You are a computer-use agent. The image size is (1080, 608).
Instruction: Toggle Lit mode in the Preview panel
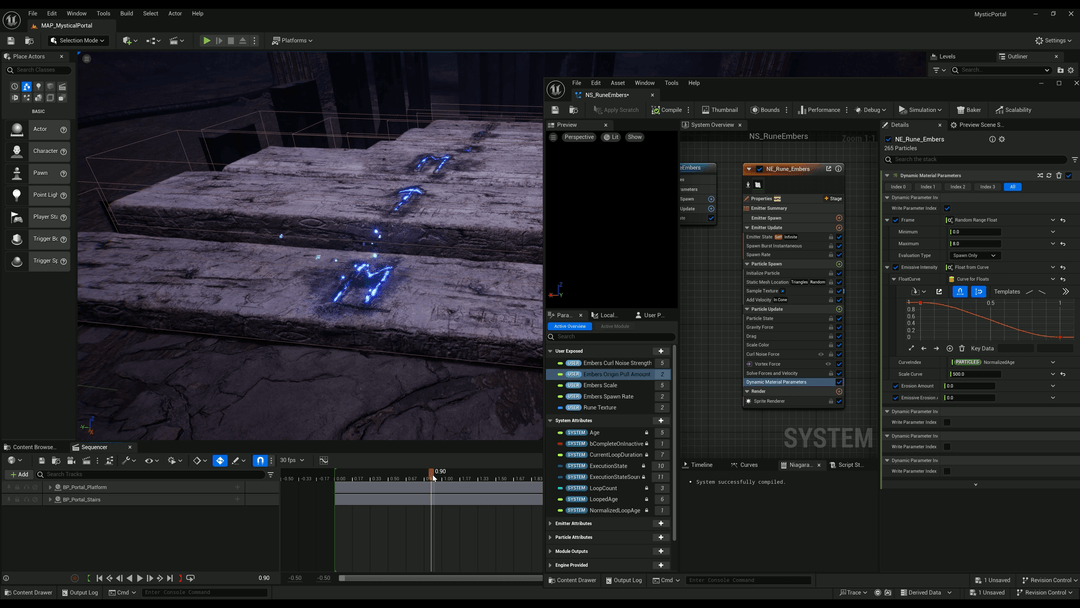(x=611, y=137)
